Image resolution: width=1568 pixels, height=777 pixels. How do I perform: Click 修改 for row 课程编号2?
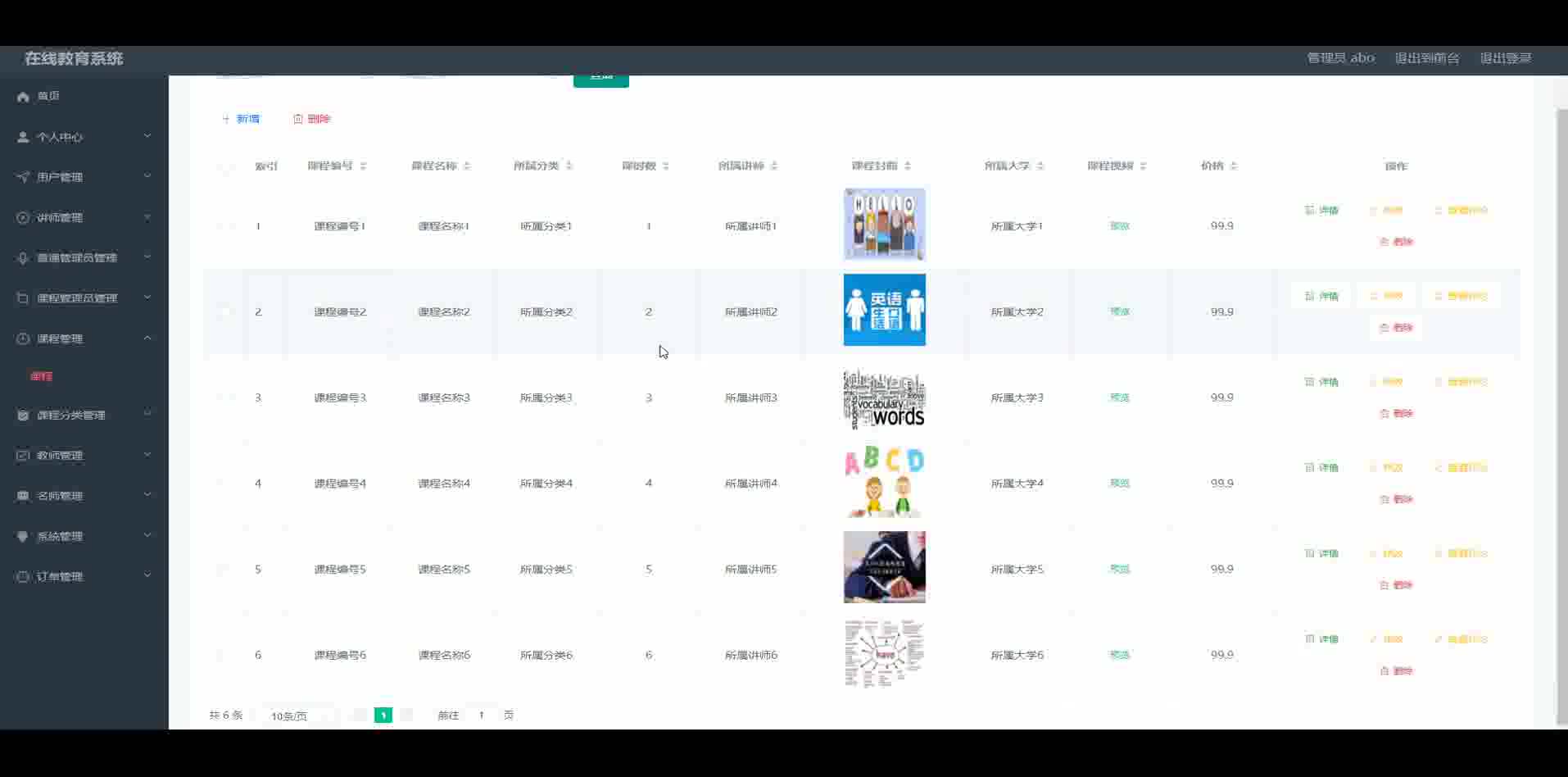pyautogui.click(x=1386, y=297)
